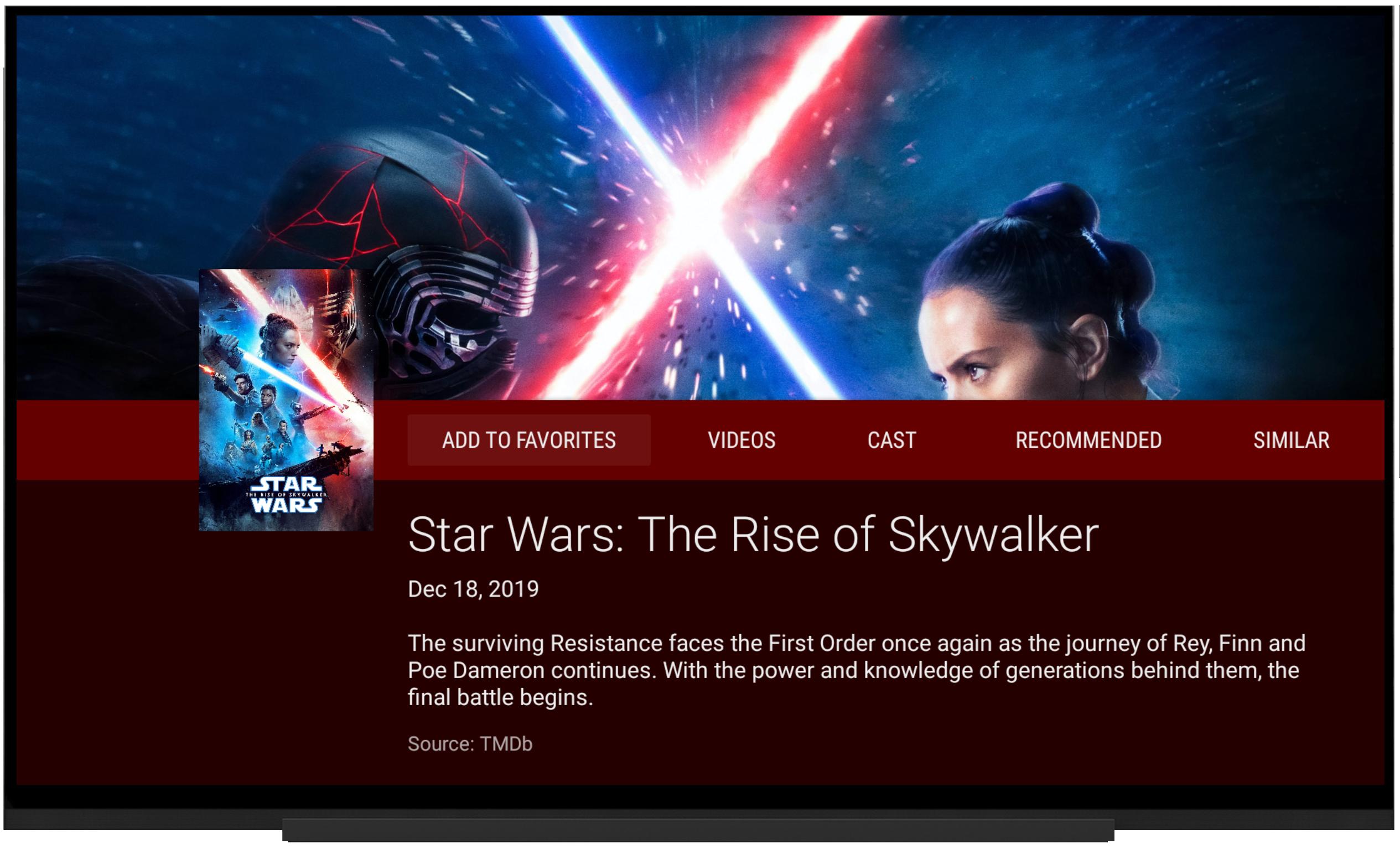Click the Dec 18, 2019 release date
The width and height of the screenshot is (1400, 849).
tap(473, 589)
